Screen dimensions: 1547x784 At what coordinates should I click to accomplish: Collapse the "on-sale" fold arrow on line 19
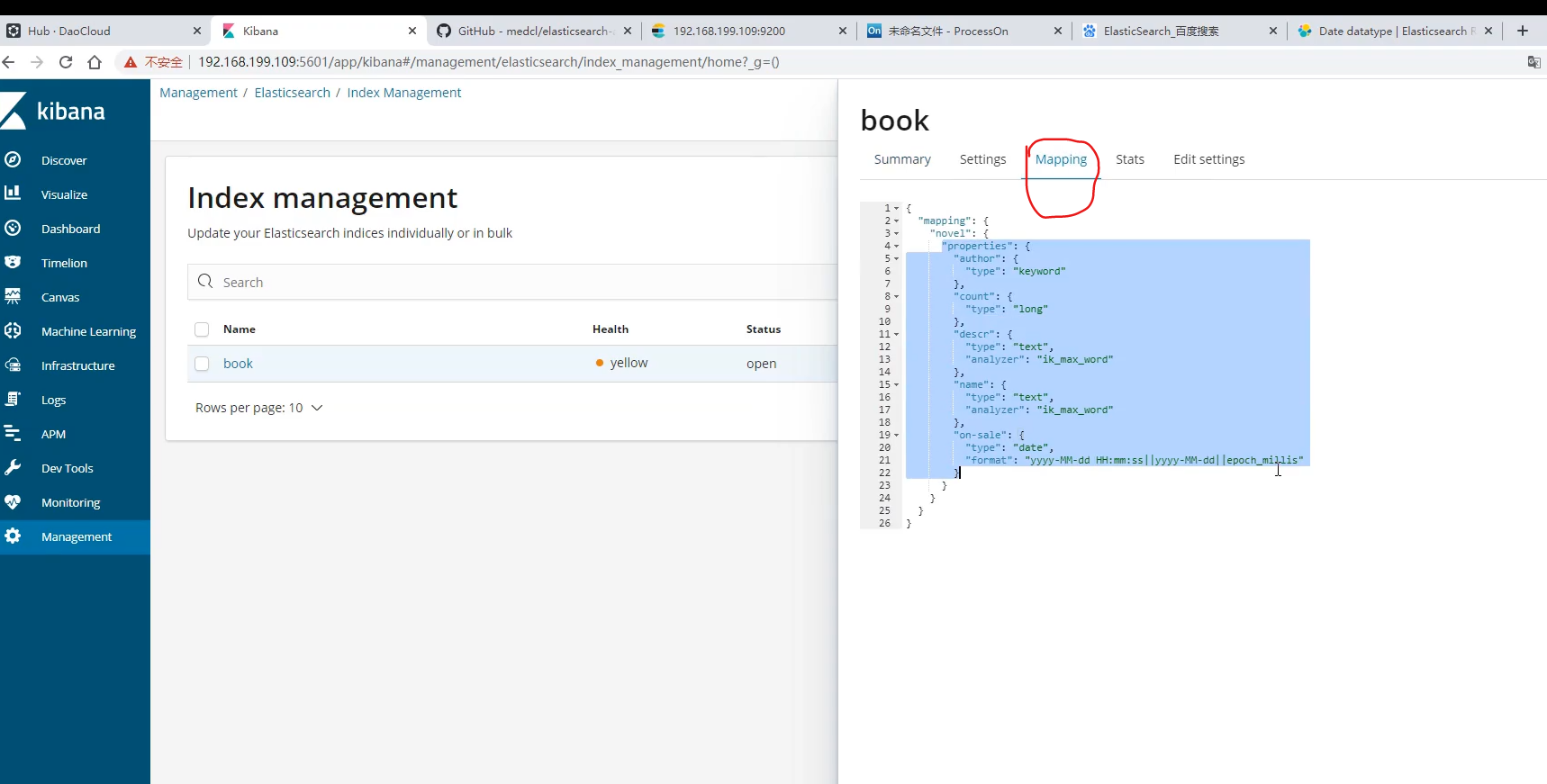click(896, 435)
